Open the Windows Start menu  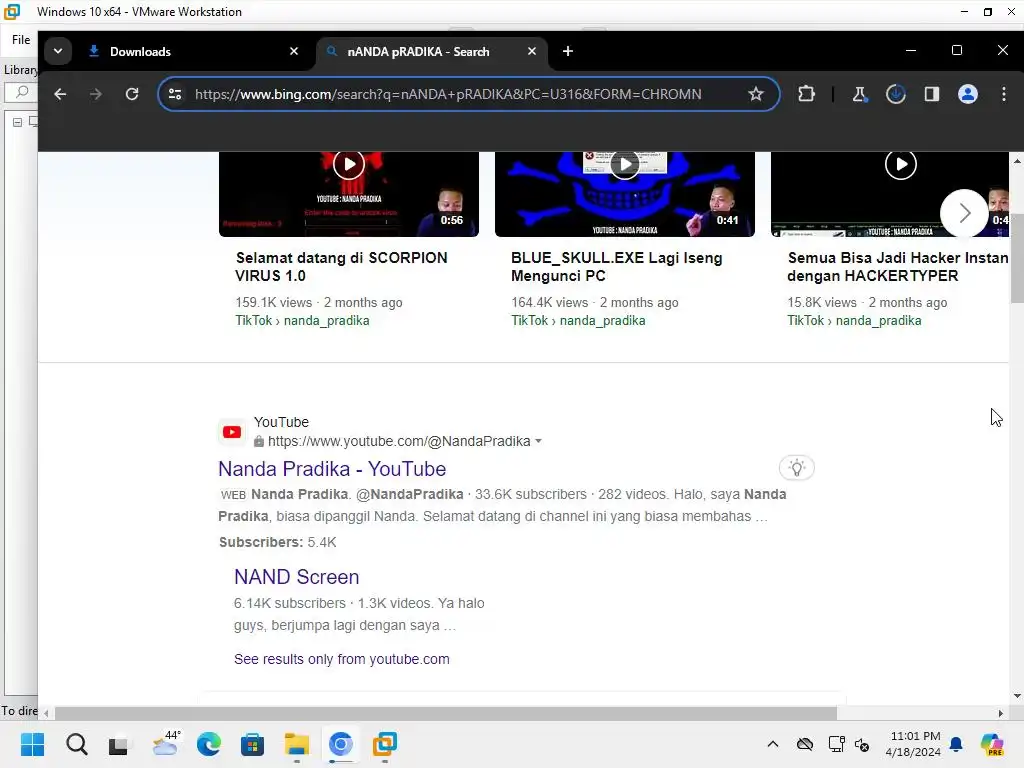(x=32, y=744)
